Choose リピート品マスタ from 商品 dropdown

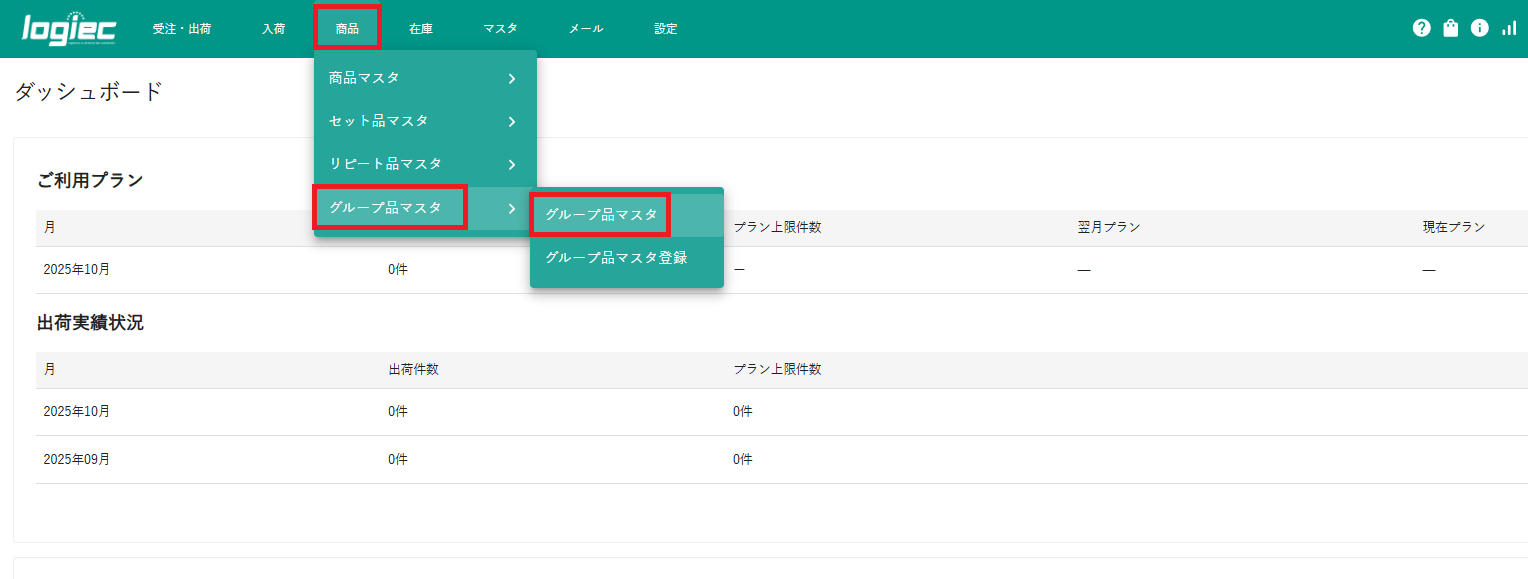point(385,164)
